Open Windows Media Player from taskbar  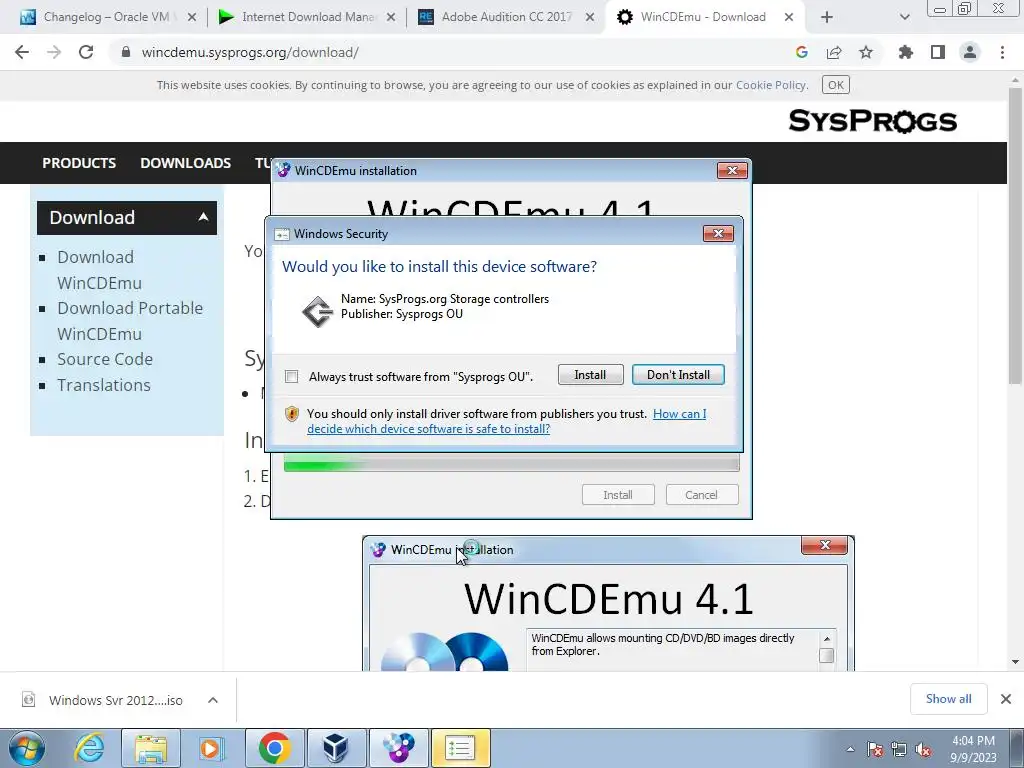pyautogui.click(x=210, y=748)
